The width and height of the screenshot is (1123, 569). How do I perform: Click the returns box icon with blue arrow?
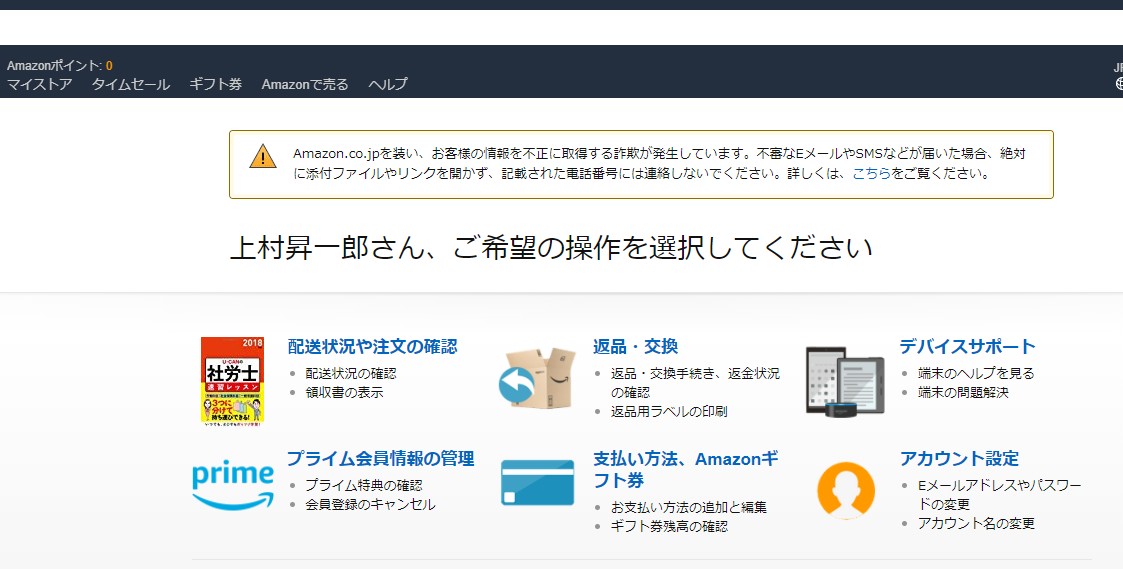coord(537,378)
